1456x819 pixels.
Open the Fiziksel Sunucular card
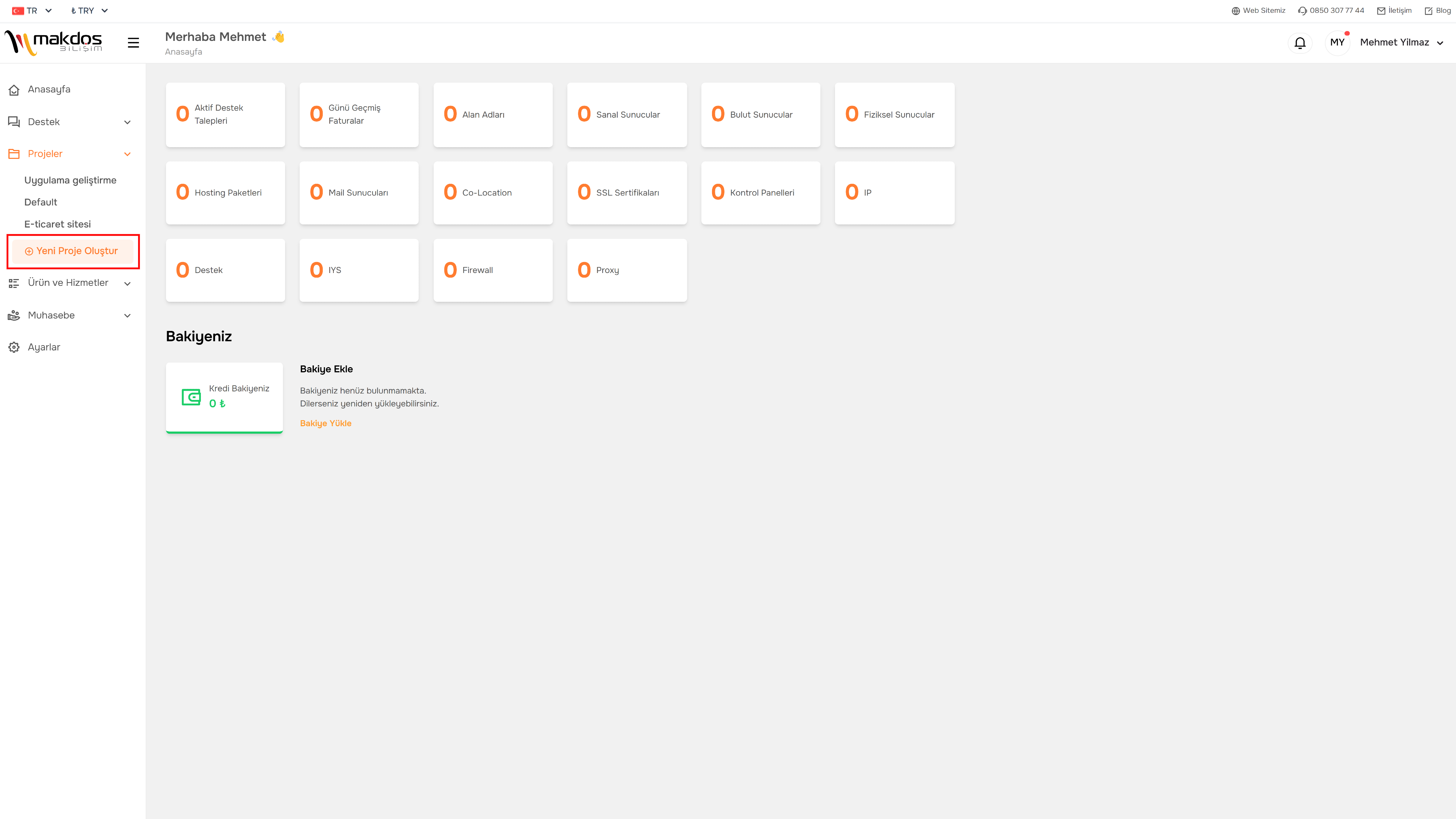(x=895, y=115)
